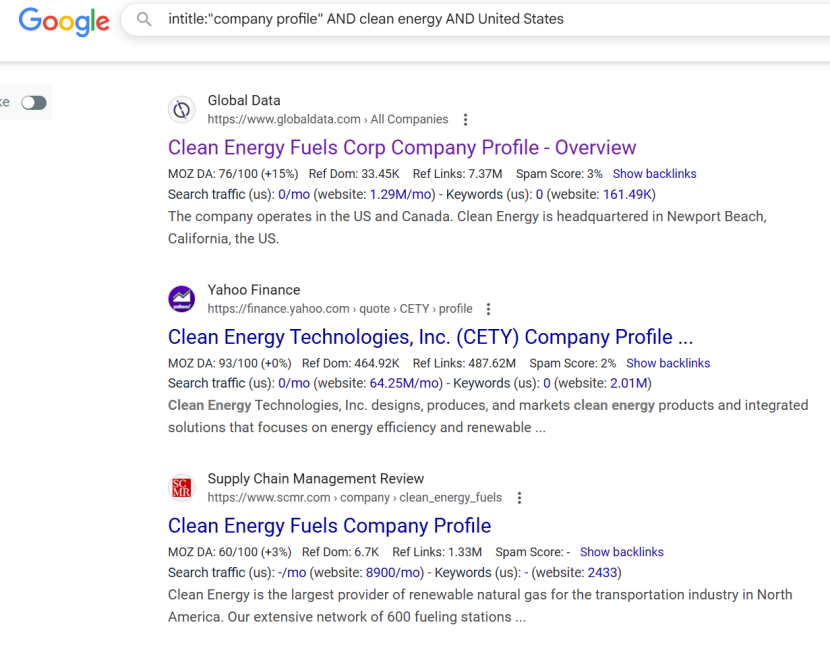The height and width of the screenshot is (656, 830).
Task: Open Clean Energy Technologies, Inc. (CETY) Company Profile
Action: click(430, 337)
